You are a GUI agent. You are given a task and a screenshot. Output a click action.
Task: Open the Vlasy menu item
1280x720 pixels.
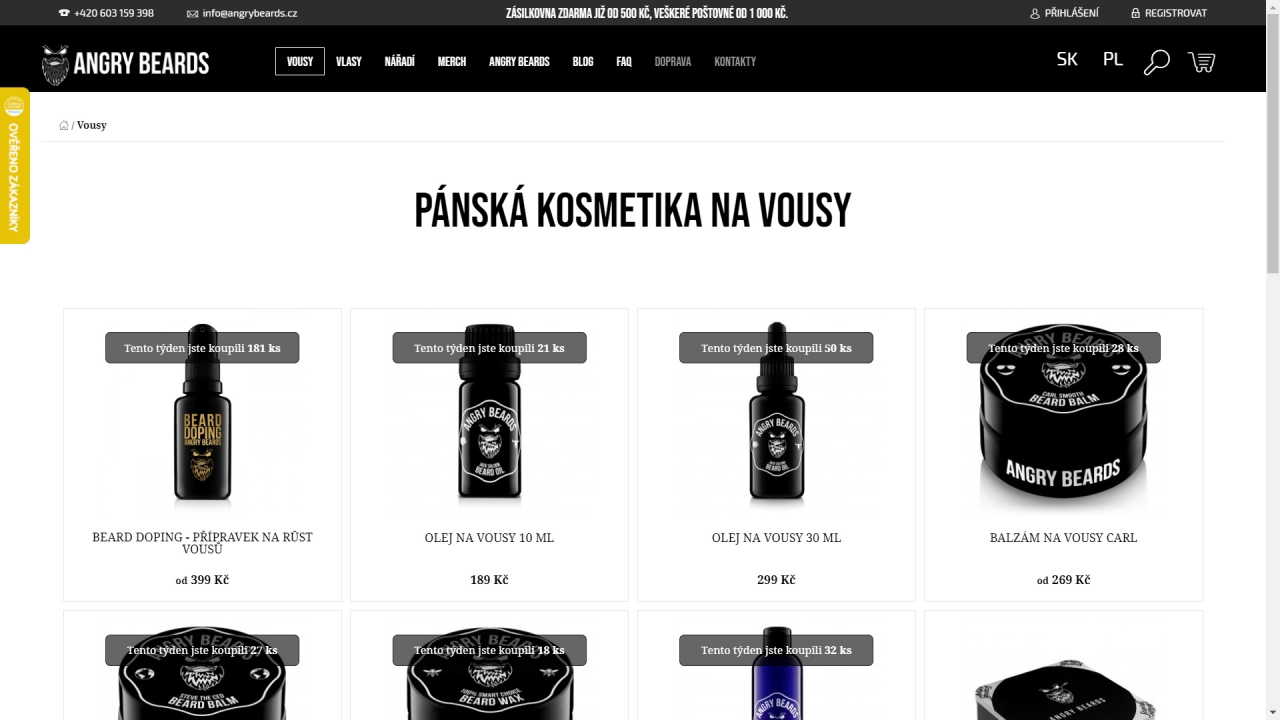pos(349,61)
